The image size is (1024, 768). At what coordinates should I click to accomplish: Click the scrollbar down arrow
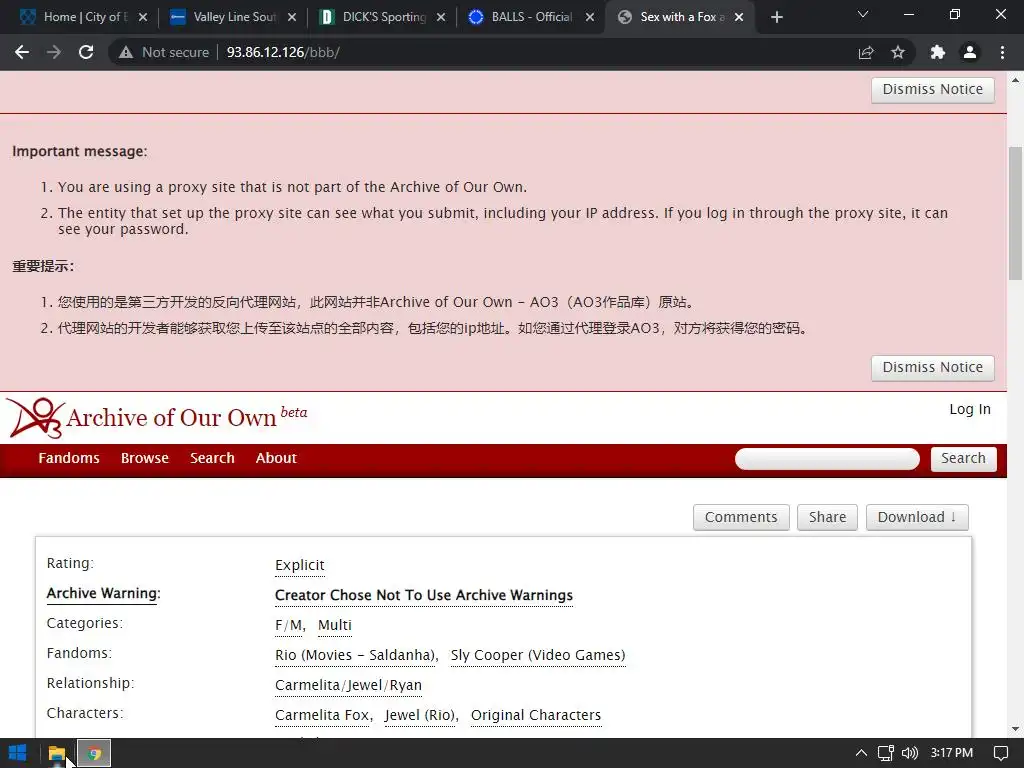1015,729
